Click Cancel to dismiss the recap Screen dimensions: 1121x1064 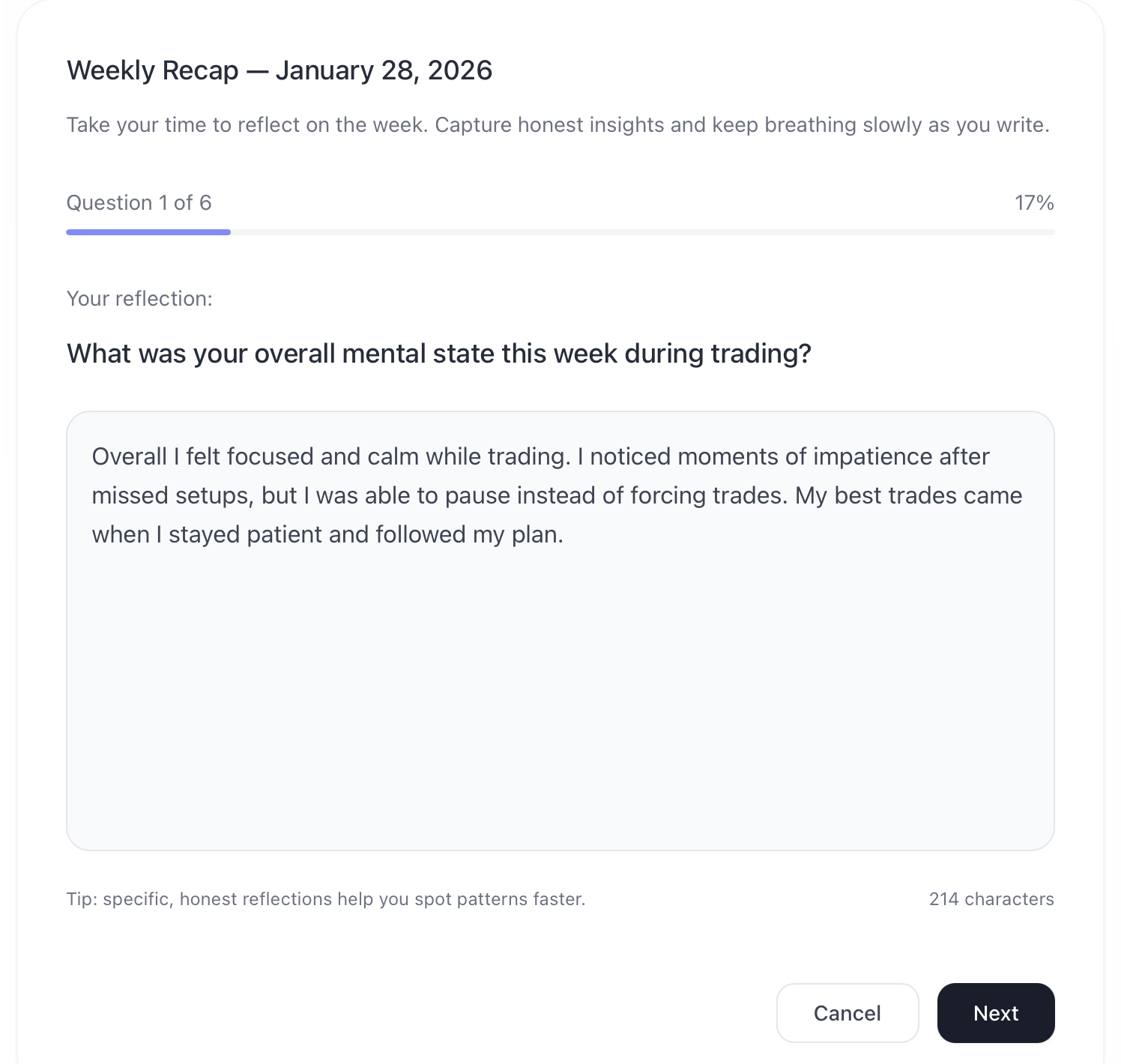coord(847,1013)
